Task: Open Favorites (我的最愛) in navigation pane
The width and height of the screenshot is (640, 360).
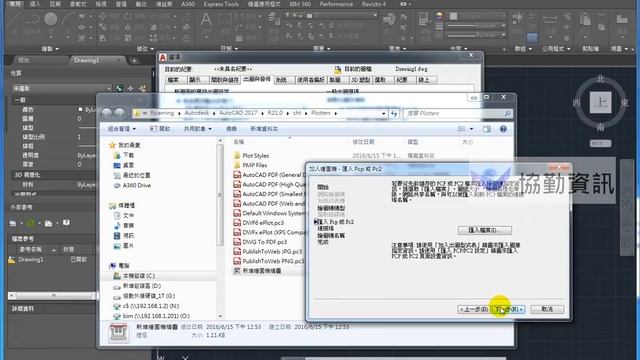Action: (x=125, y=145)
